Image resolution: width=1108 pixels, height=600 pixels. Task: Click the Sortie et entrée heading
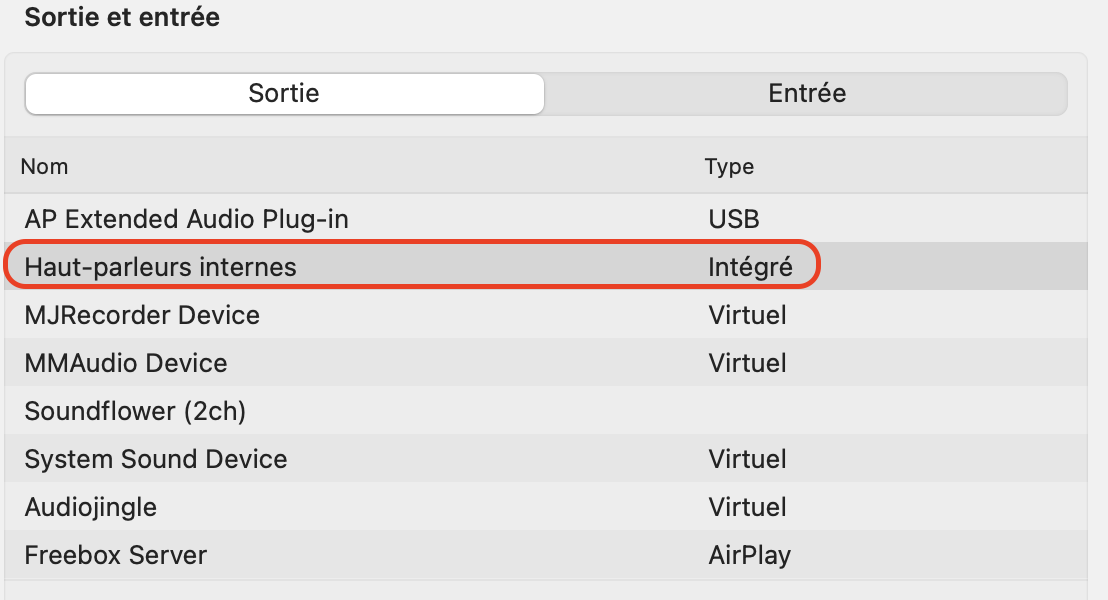pos(122,17)
